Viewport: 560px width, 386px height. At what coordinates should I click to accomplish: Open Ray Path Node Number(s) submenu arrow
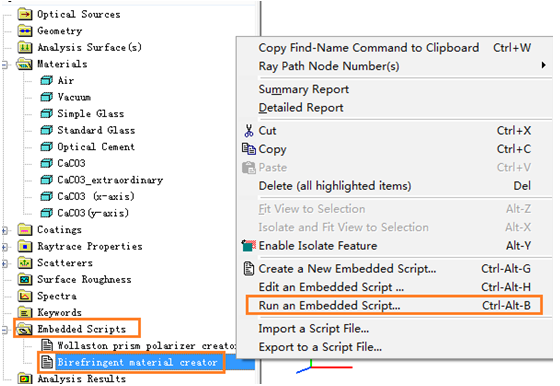pyautogui.click(x=543, y=65)
